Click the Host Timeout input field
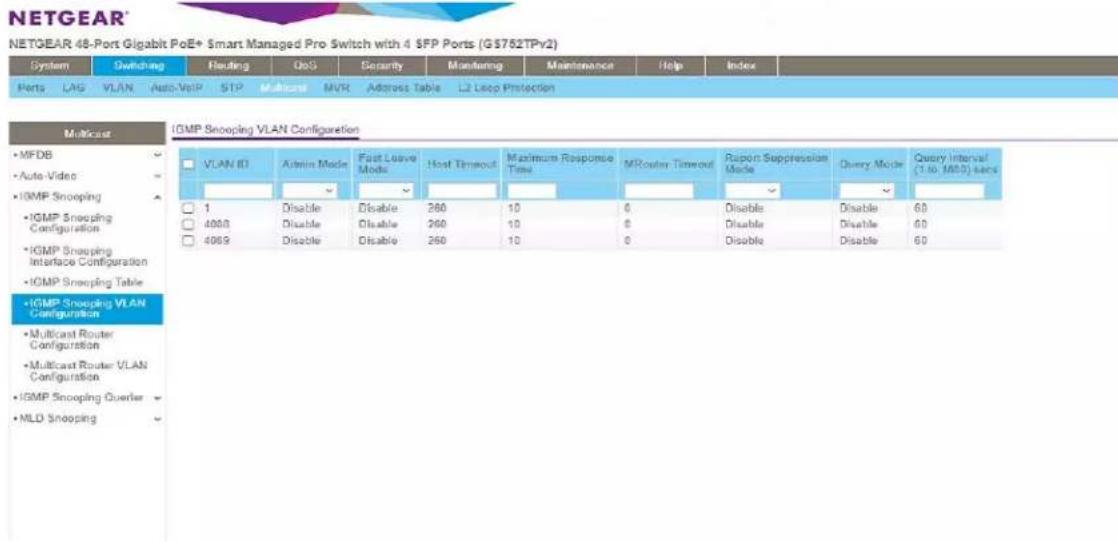Viewport: 1118px width, 542px height. click(x=462, y=191)
